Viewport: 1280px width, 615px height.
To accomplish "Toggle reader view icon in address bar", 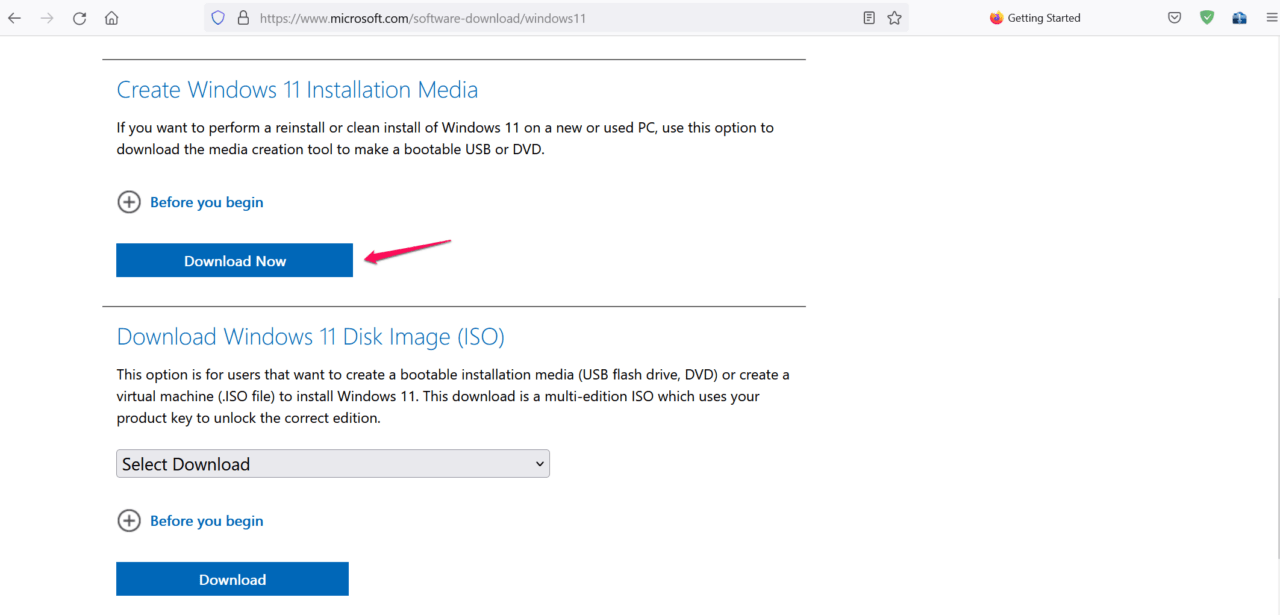I will coord(869,18).
